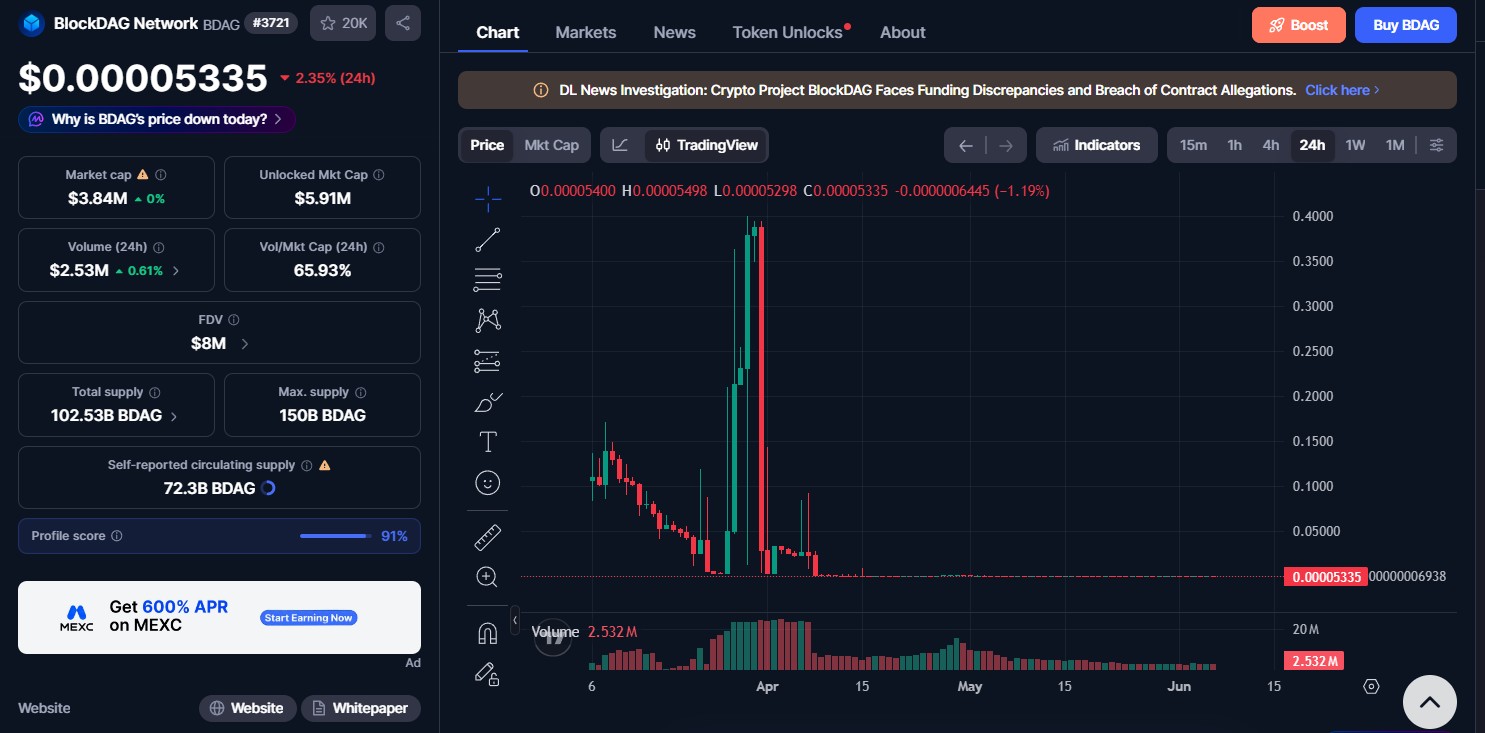The image size is (1485, 733).
Task: Add BDAG to watchlist star
Action: [x=343, y=23]
